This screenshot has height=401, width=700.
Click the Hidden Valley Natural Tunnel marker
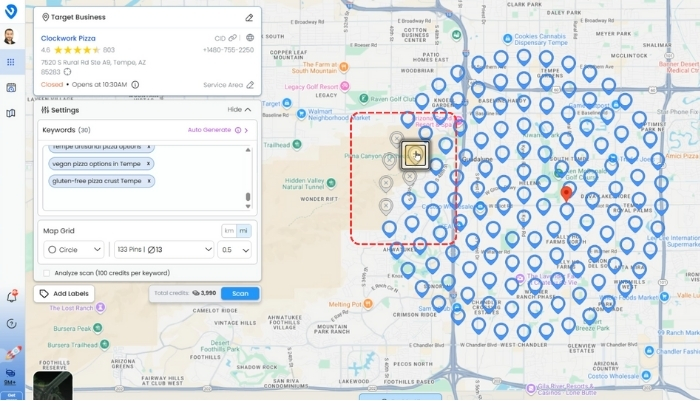click(x=331, y=183)
